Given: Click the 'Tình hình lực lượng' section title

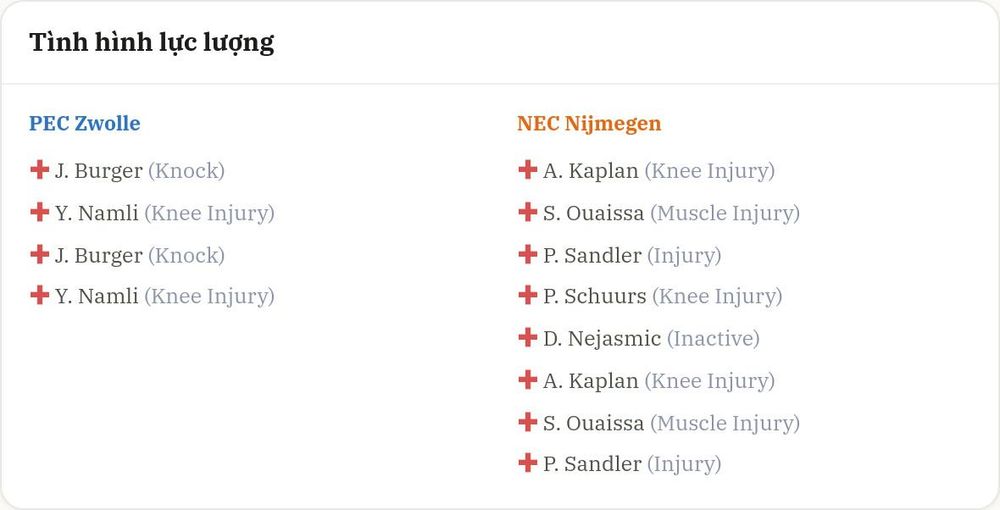Looking at the screenshot, I should (x=152, y=43).
